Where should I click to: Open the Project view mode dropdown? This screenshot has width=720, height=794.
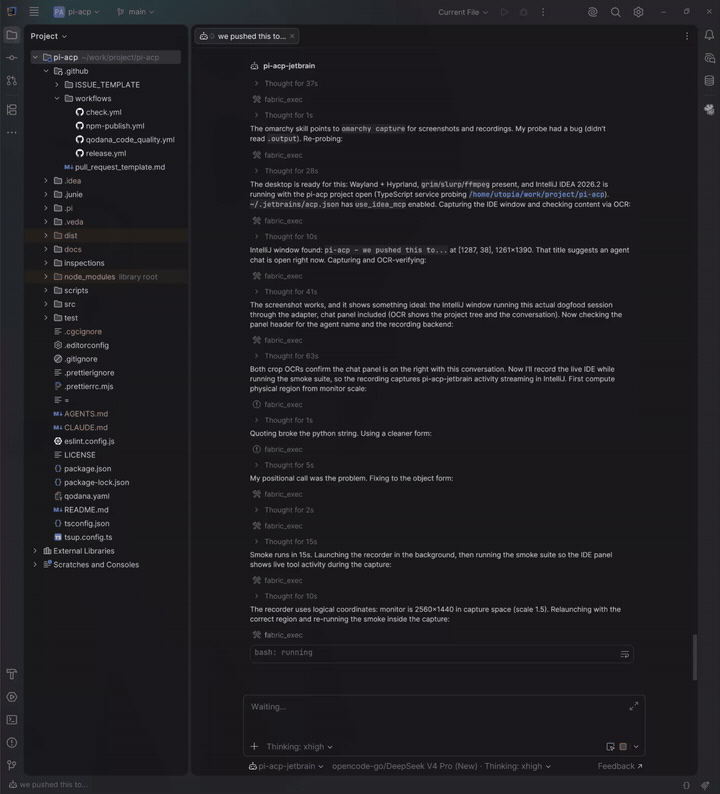pyautogui.click(x=49, y=36)
